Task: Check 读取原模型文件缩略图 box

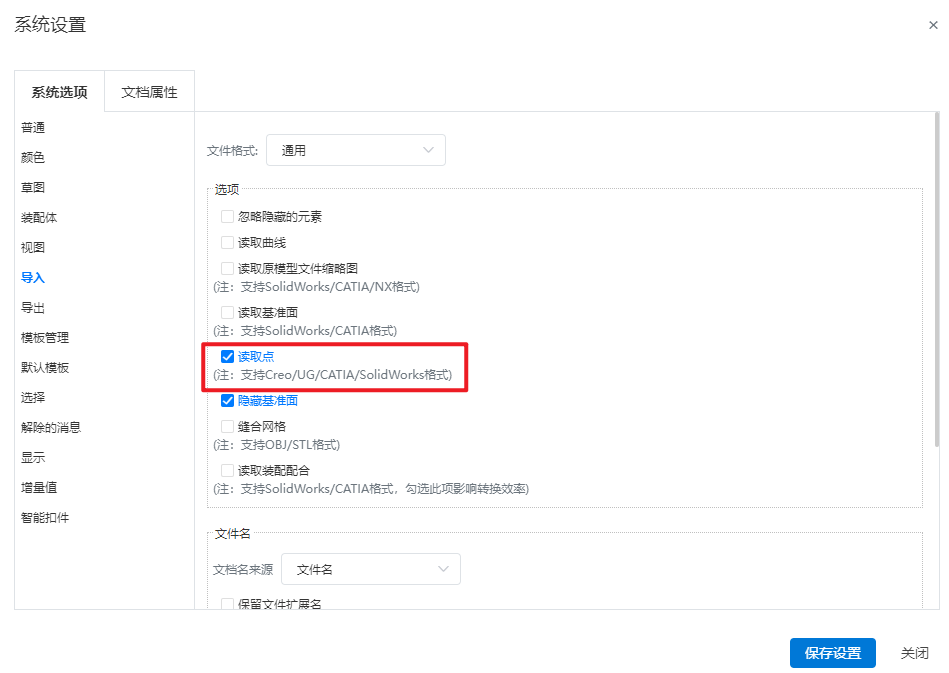Action: point(228,268)
